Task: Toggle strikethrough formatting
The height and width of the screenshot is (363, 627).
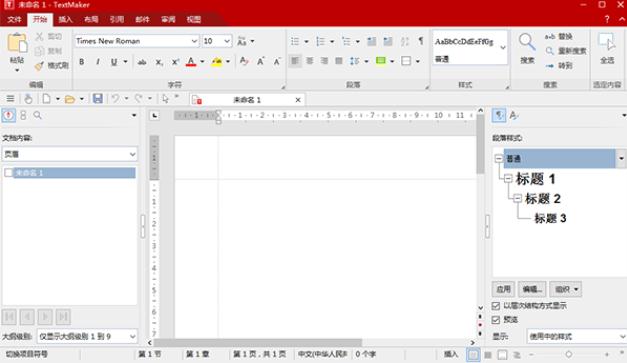Action: point(142,62)
